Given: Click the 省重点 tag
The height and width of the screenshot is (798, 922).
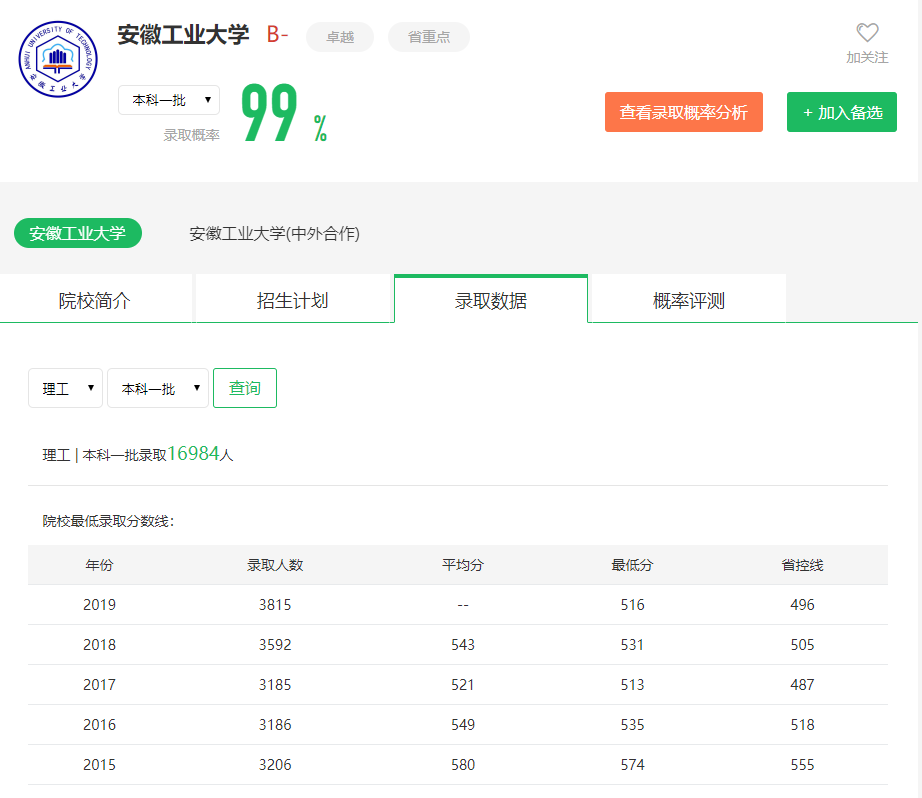Looking at the screenshot, I should 429,37.
